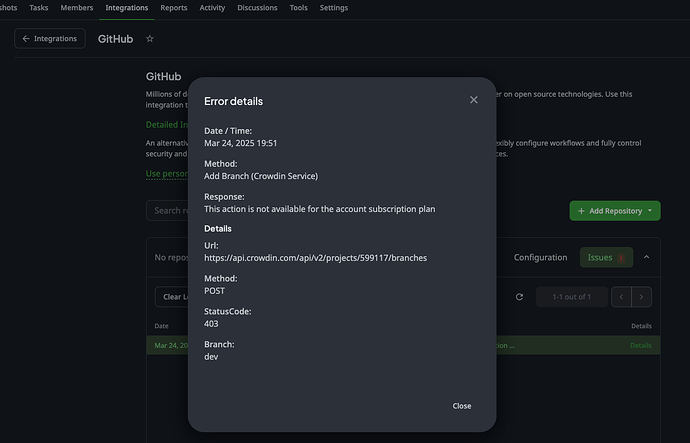
Task: Click the Add Branch (Crowdin Service) text
Action: [261, 176]
